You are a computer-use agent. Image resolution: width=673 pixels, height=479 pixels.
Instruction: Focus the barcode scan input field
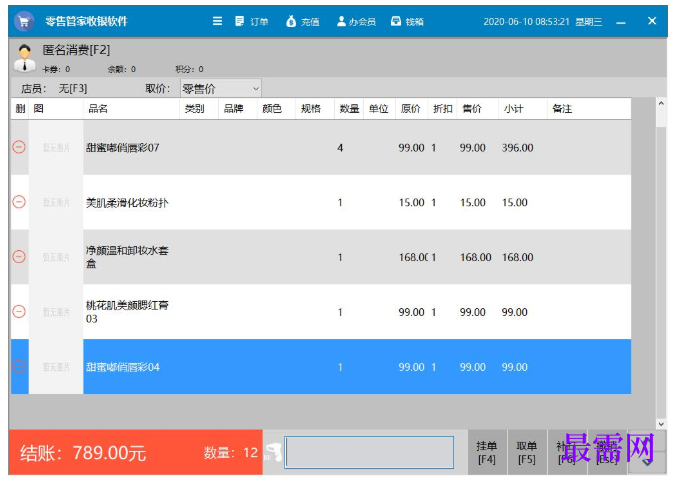tap(369, 452)
